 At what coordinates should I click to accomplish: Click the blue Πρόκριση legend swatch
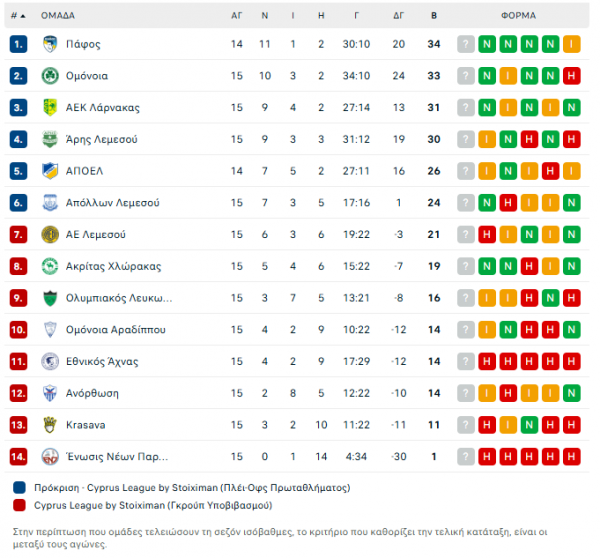[19, 488]
